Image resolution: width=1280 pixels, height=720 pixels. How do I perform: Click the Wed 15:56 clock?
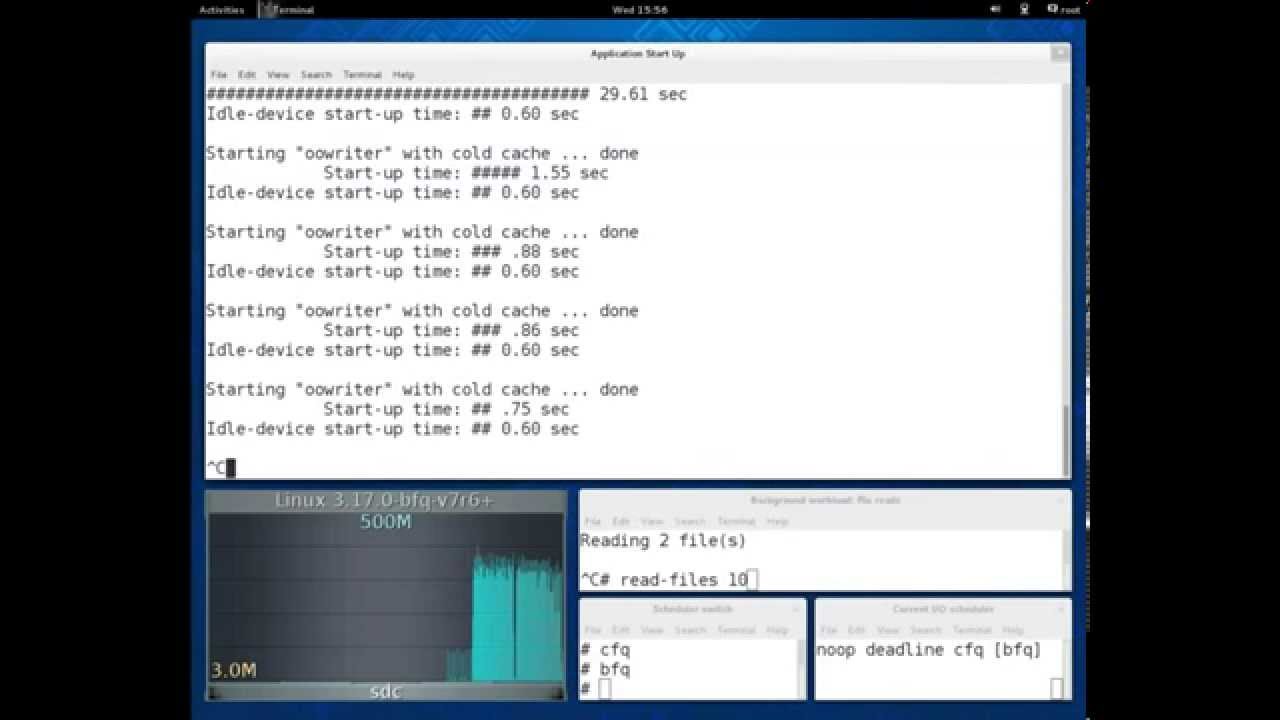click(x=639, y=10)
